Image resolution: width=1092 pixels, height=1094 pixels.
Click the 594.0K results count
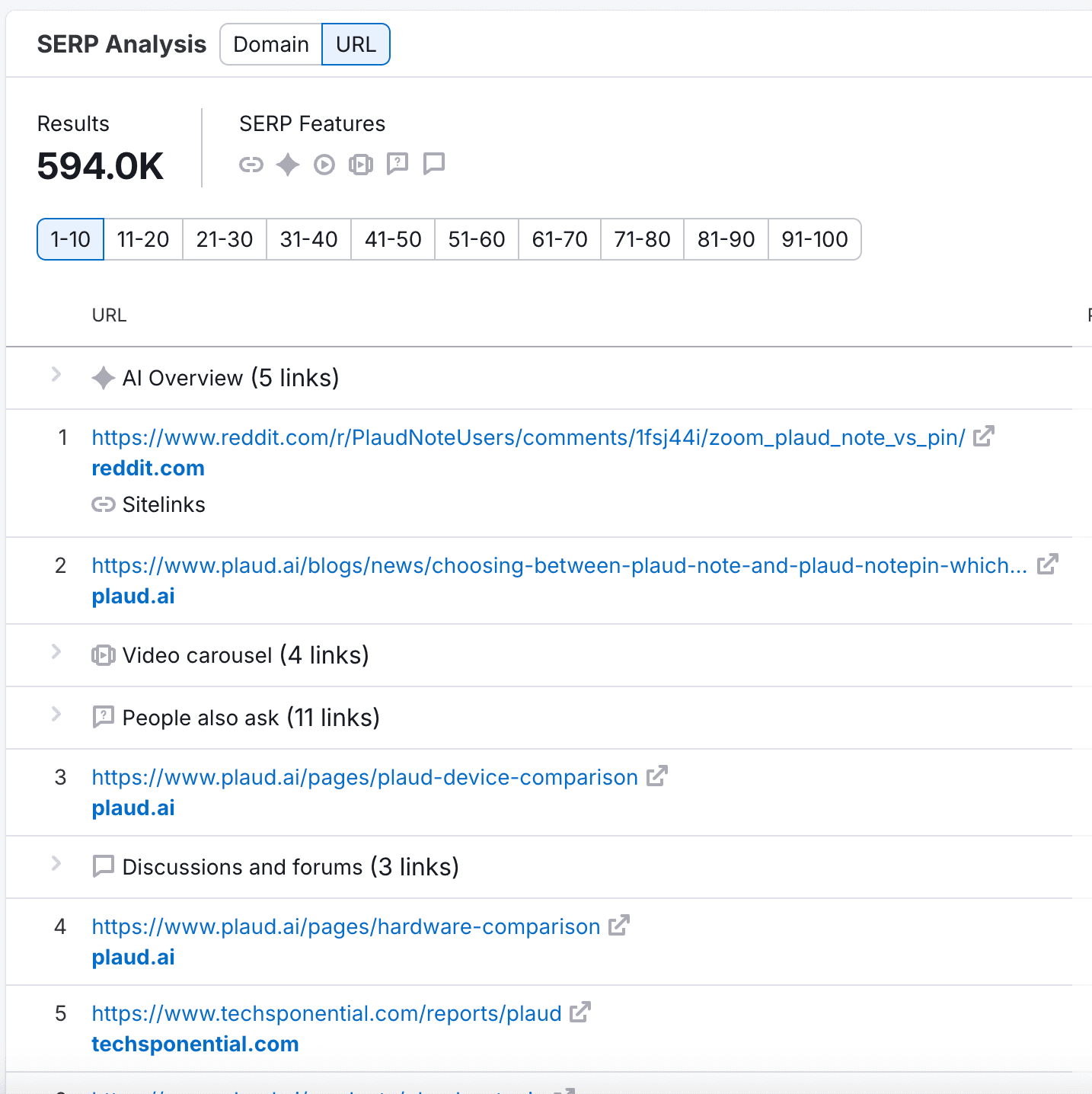(101, 166)
